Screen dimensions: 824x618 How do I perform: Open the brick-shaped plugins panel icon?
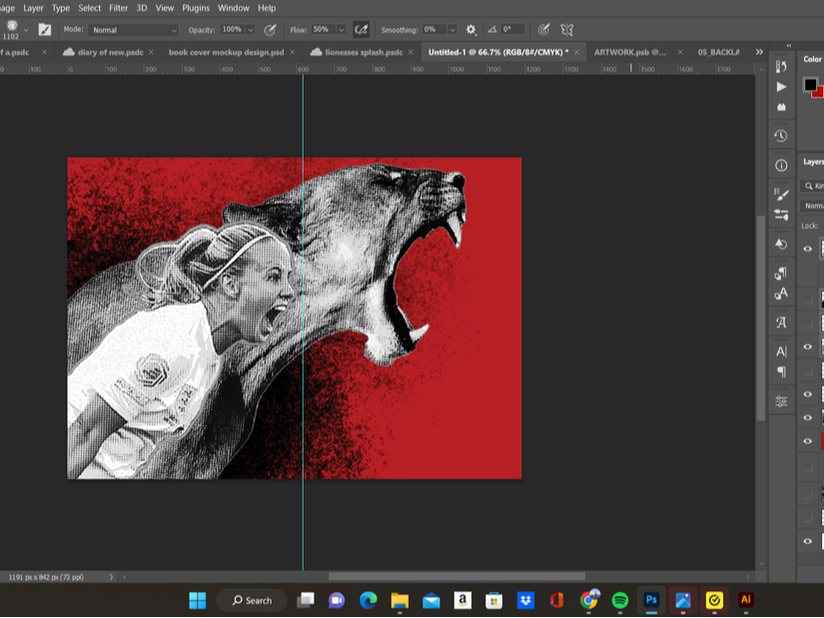[781, 107]
